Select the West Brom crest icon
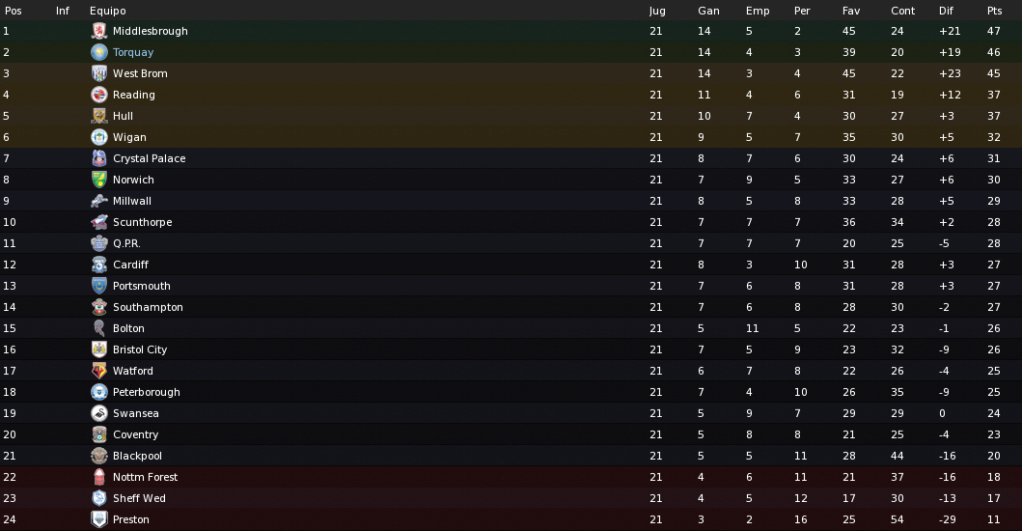The width and height of the screenshot is (1022, 531). [99, 73]
